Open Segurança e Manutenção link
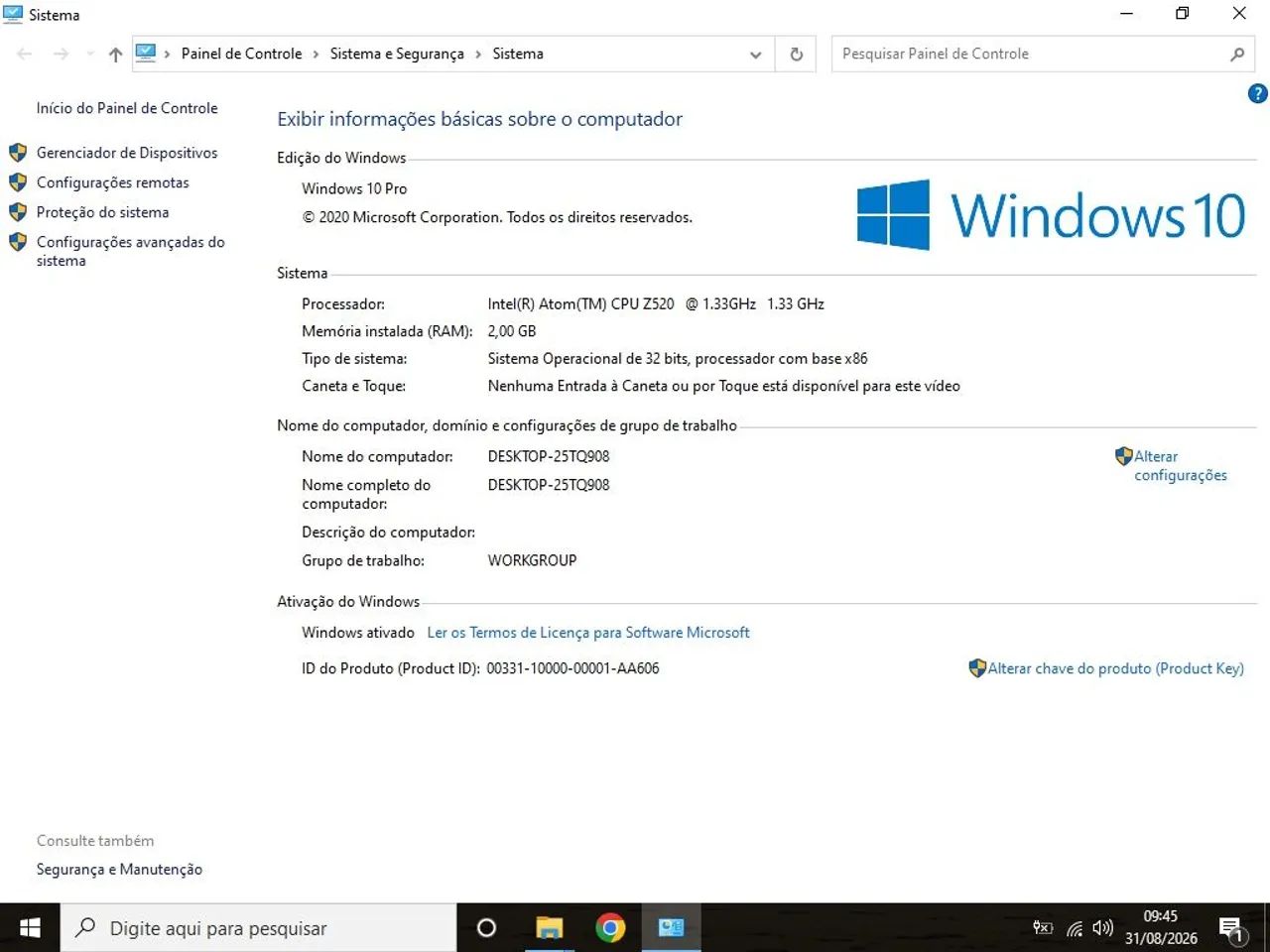This screenshot has height=952, width=1270. tap(119, 870)
